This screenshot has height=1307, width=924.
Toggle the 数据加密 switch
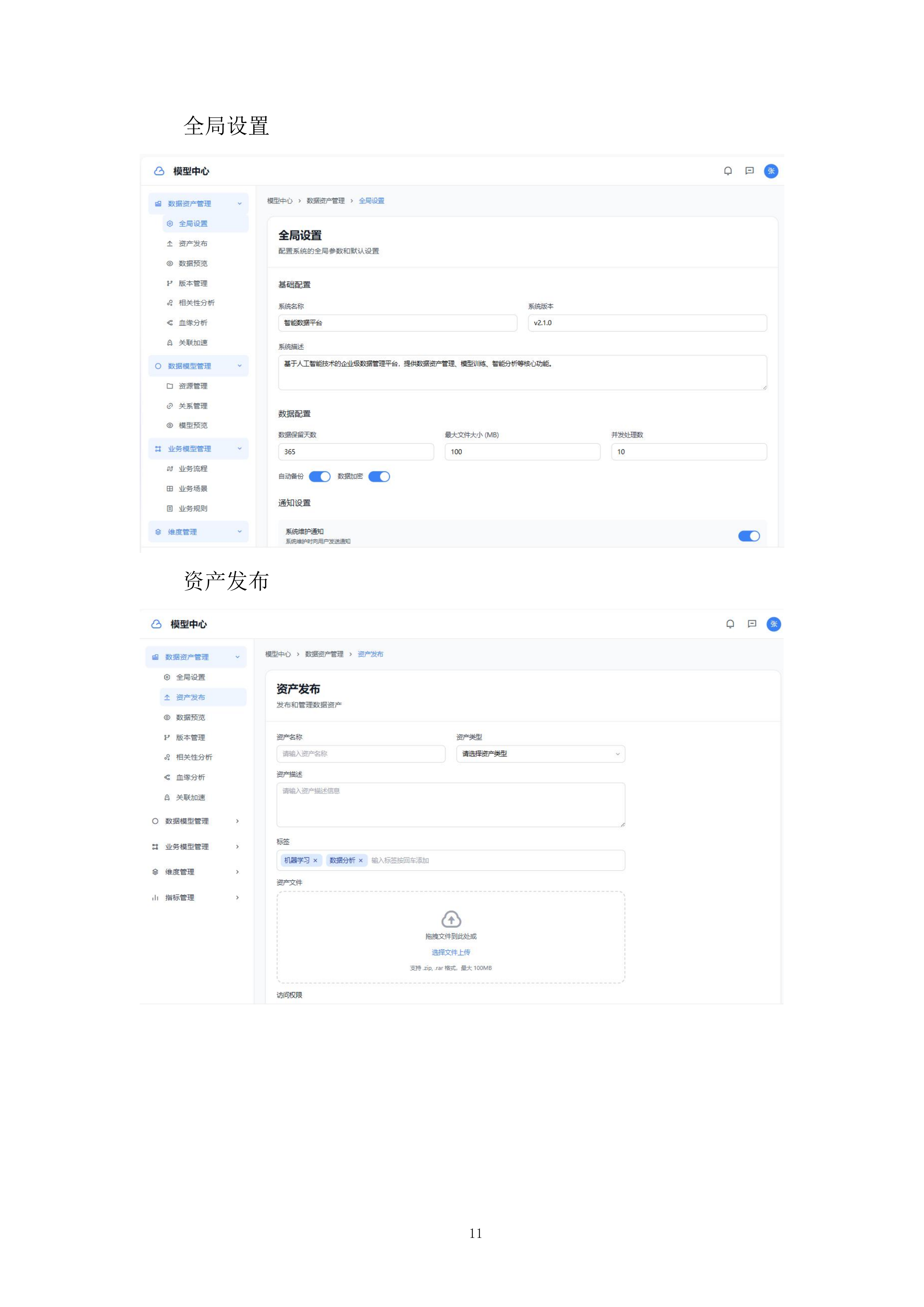click(x=379, y=477)
